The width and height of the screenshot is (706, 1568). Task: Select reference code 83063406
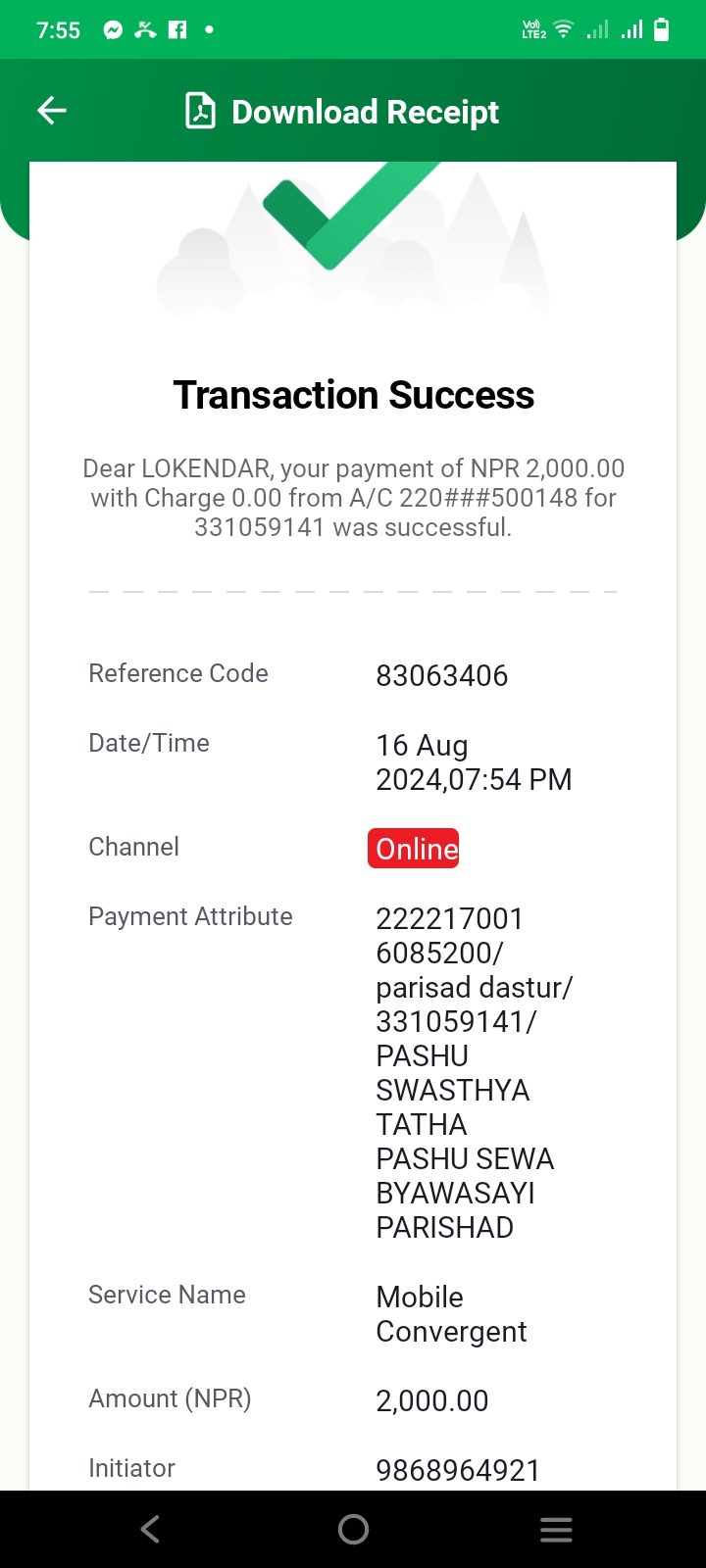[442, 675]
